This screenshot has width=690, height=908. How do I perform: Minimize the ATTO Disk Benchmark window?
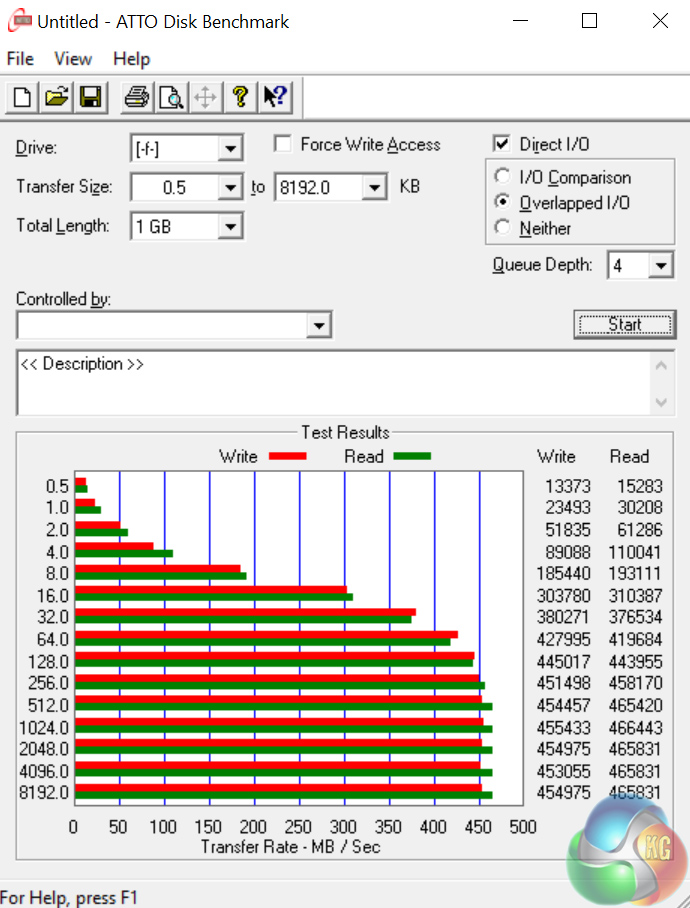pyautogui.click(x=520, y=21)
